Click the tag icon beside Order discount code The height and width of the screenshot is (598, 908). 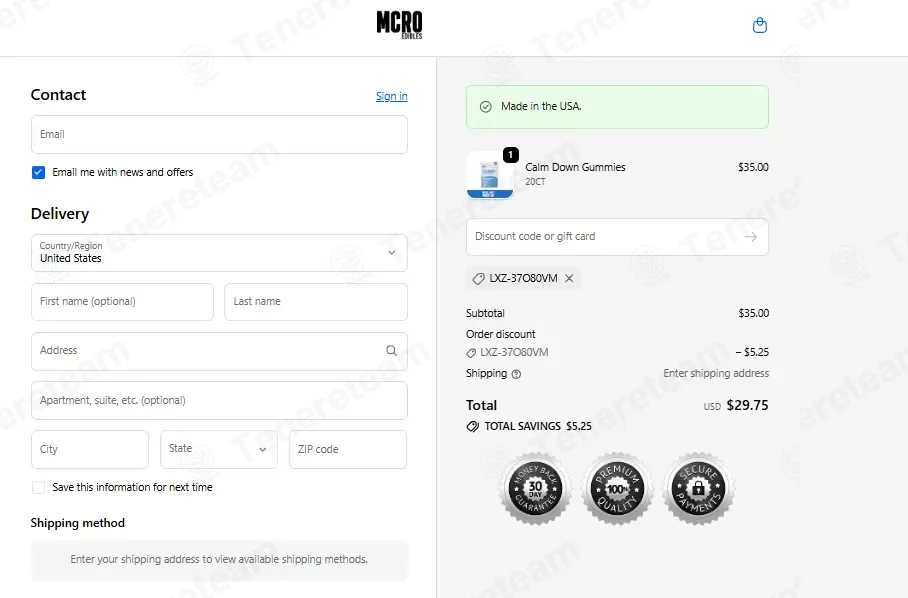(471, 353)
